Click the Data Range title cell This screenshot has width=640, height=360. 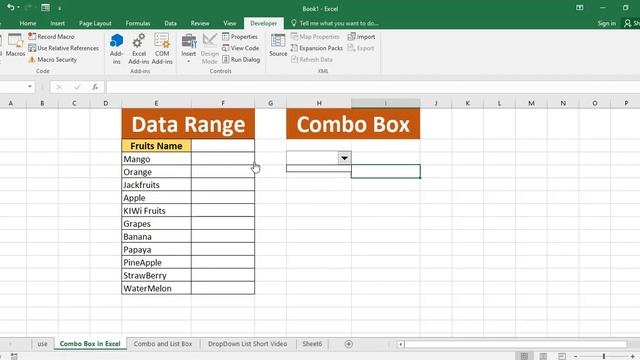(x=188, y=124)
